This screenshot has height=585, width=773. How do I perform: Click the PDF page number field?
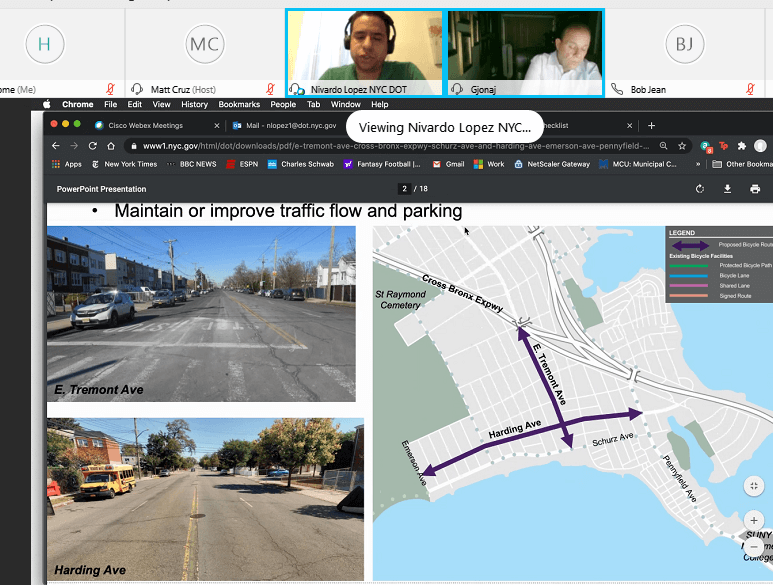point(404,189)
